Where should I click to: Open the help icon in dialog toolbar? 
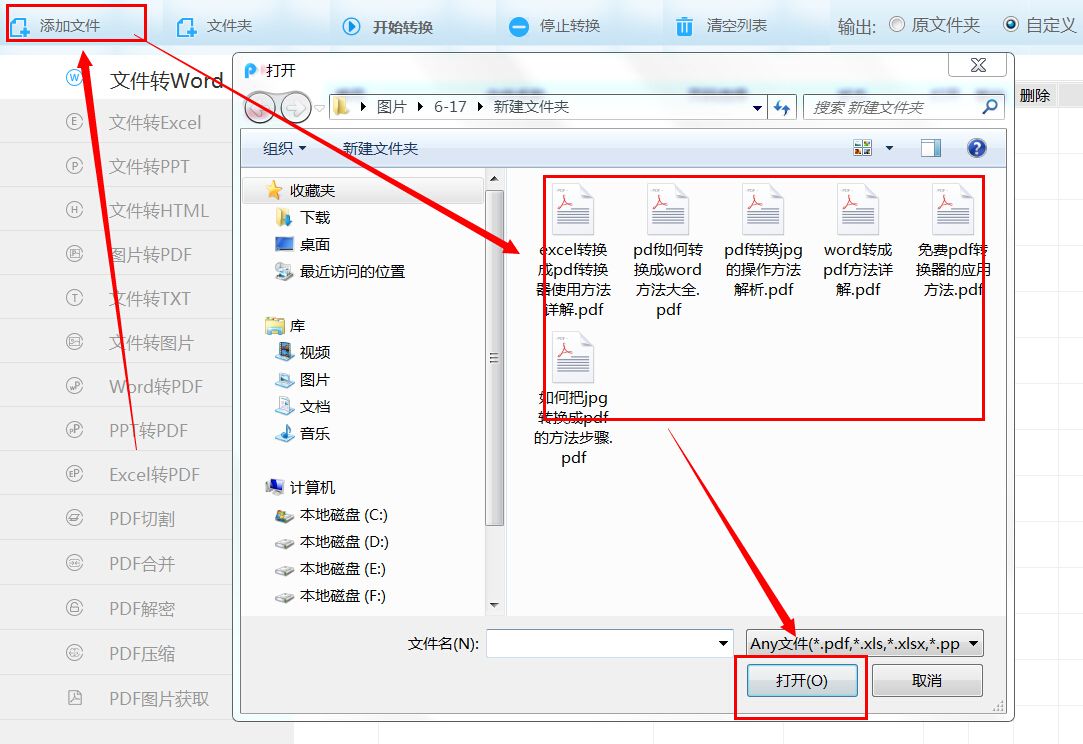click(x=976, y=148)
